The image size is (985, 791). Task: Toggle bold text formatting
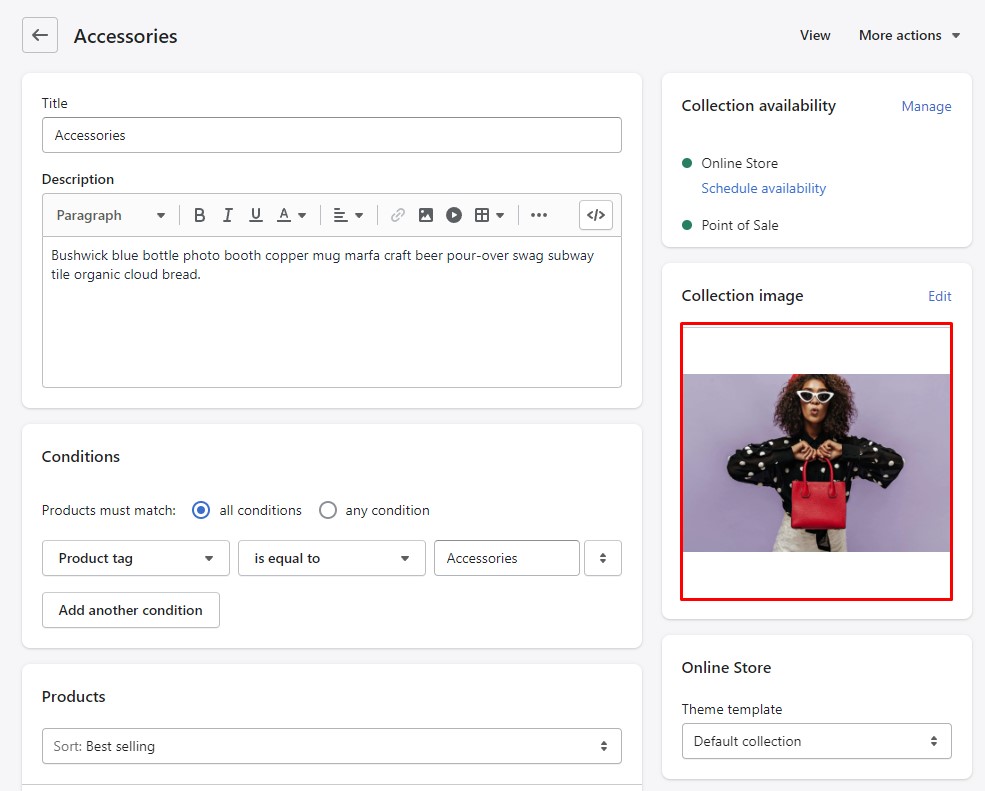click(x=200, y=215)
